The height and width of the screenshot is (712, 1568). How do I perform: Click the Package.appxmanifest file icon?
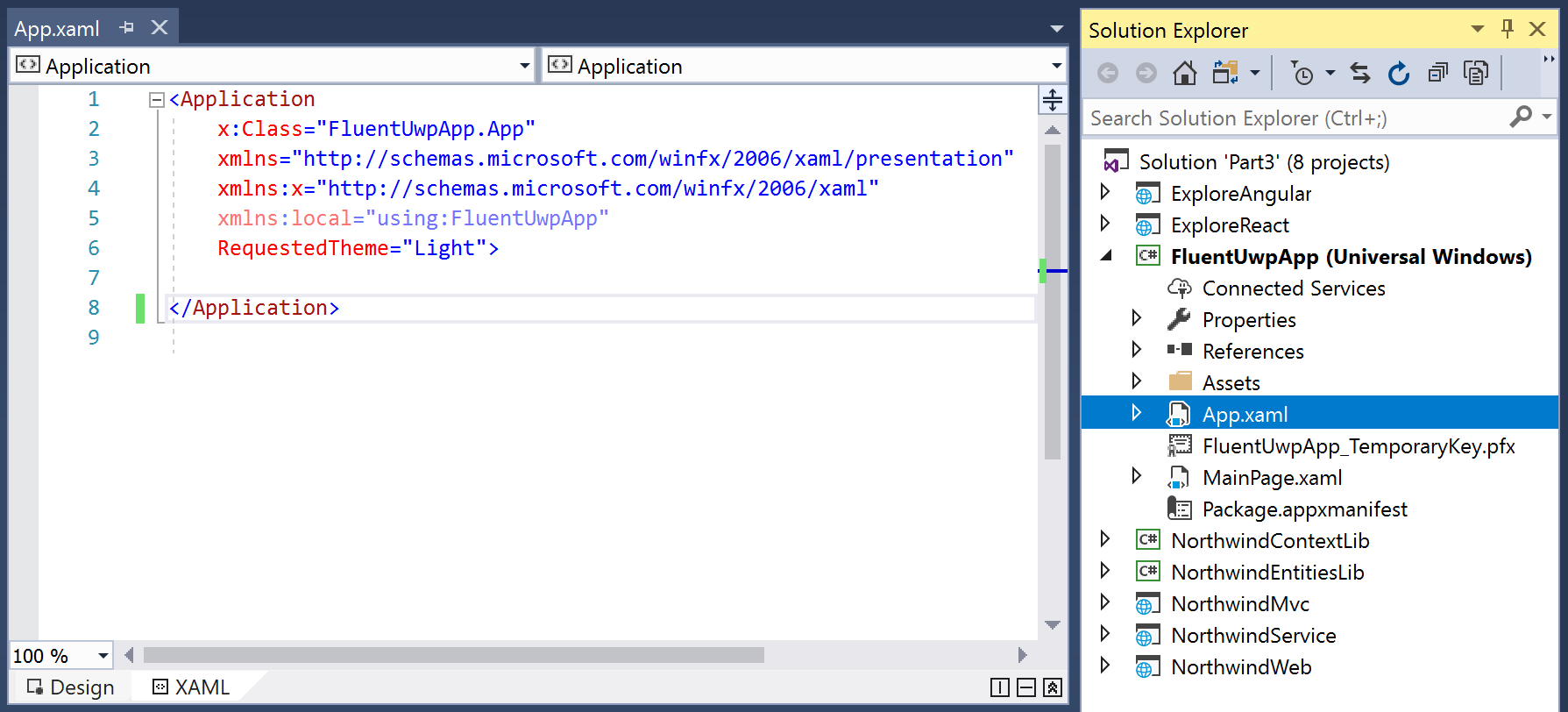tap(1180, 509)
